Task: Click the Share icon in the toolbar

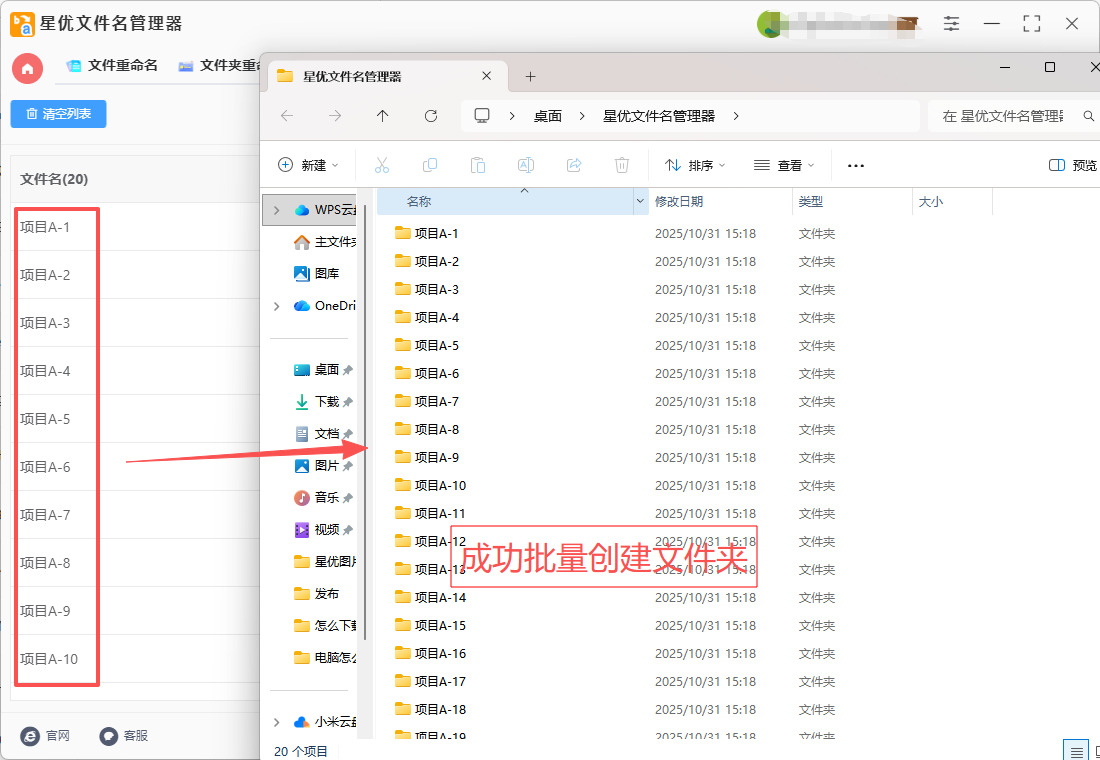Action: click(x=574, y=165)
